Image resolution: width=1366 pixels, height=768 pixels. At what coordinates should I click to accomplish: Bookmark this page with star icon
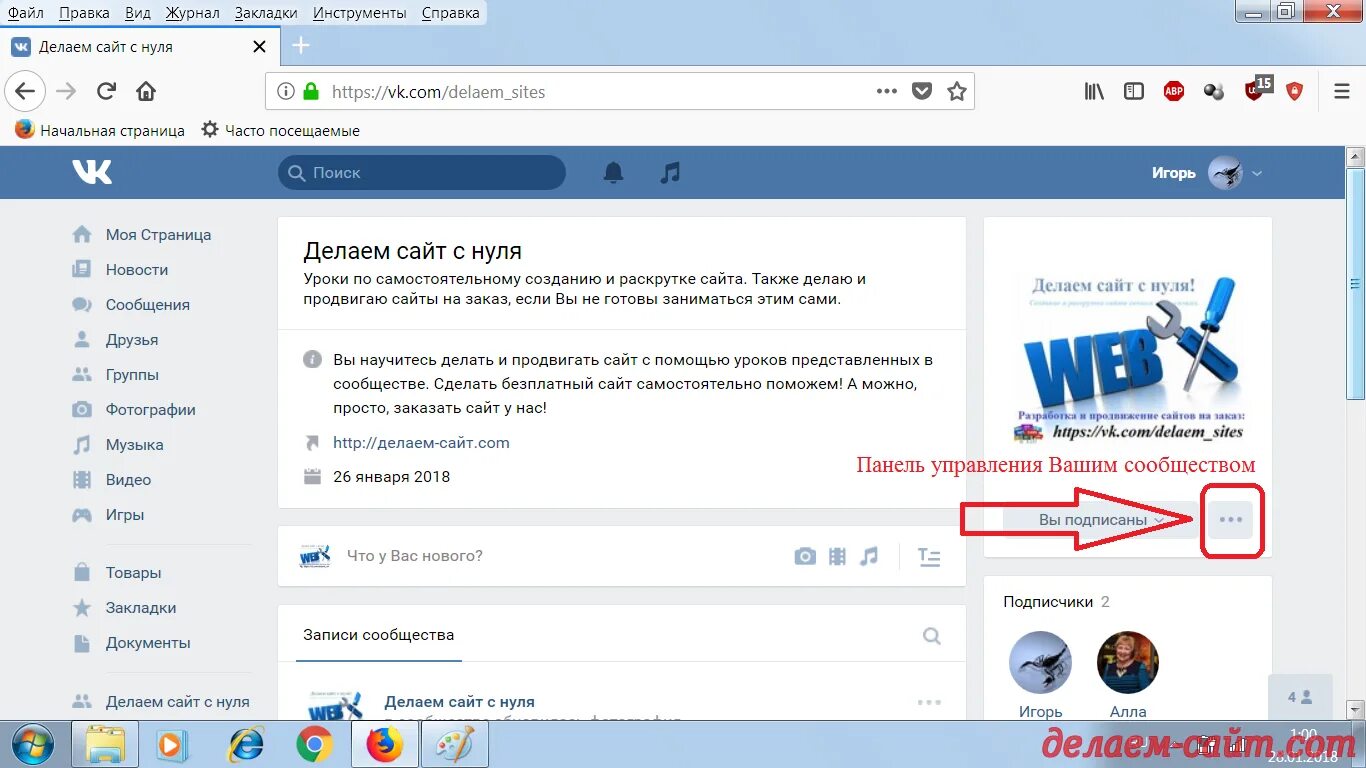click(x=957, y=91)
